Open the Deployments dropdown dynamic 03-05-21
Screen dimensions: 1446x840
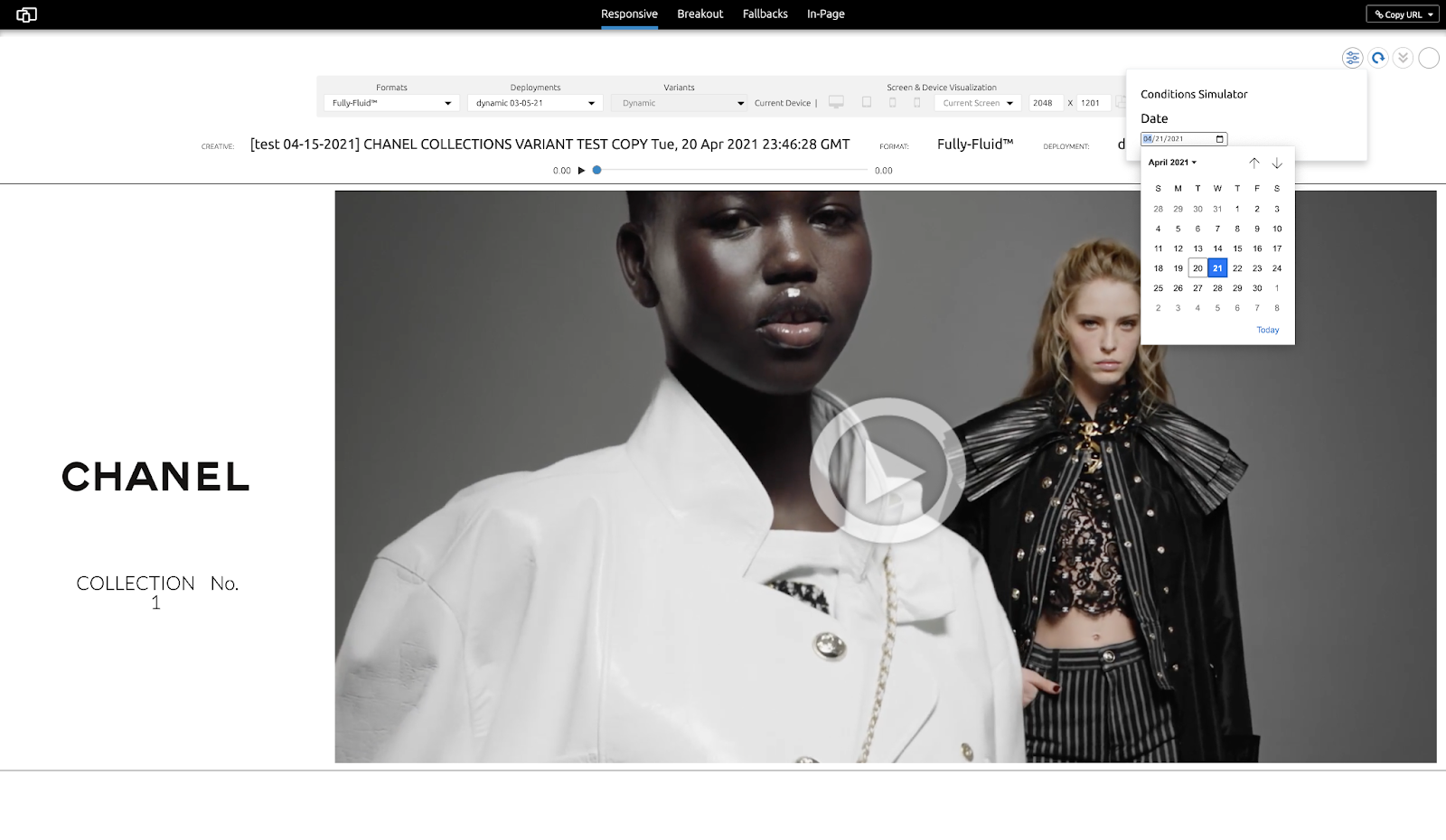(x=535, y=103)
